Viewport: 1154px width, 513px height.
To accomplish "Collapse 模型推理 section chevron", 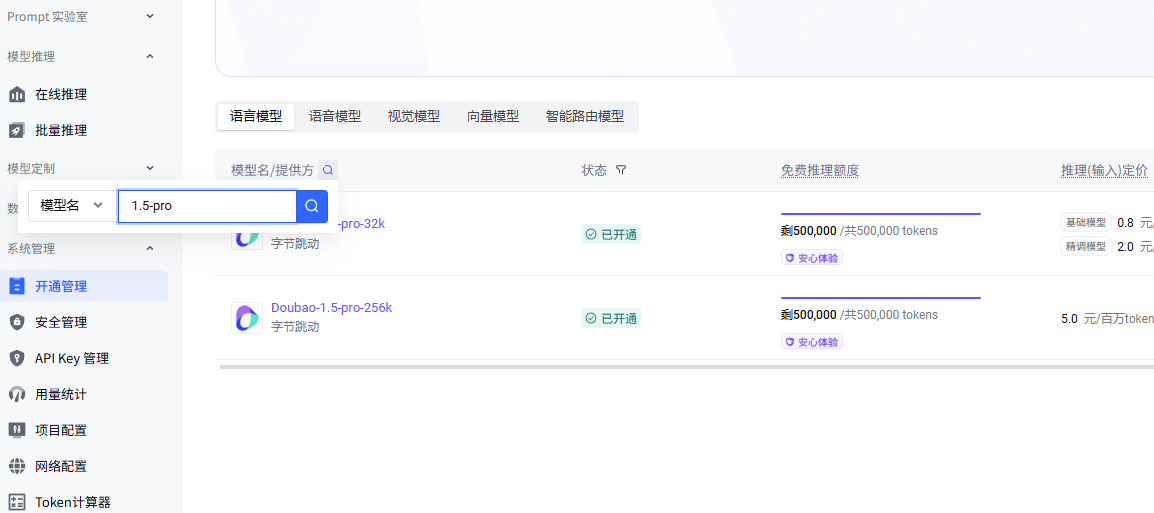I will (x=150, y=56).
